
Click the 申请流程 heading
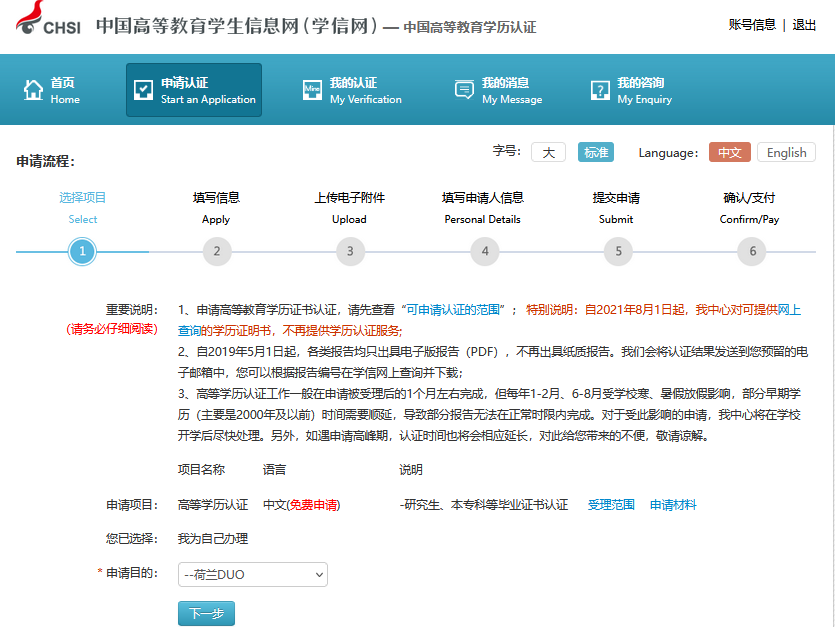coord(45,161)
